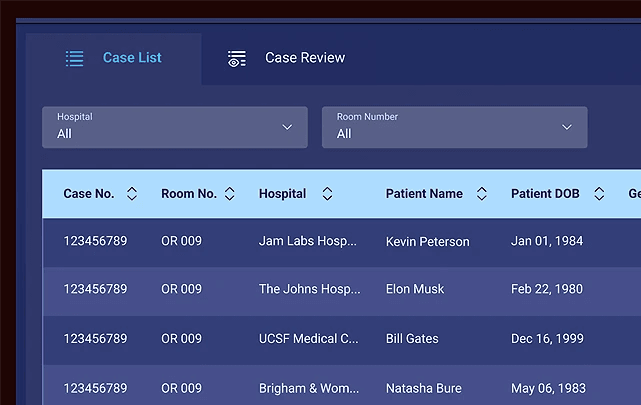Click the Case List icon
Image resolution: width=641 pixels, height=405 pixels.
pos(74,58)
